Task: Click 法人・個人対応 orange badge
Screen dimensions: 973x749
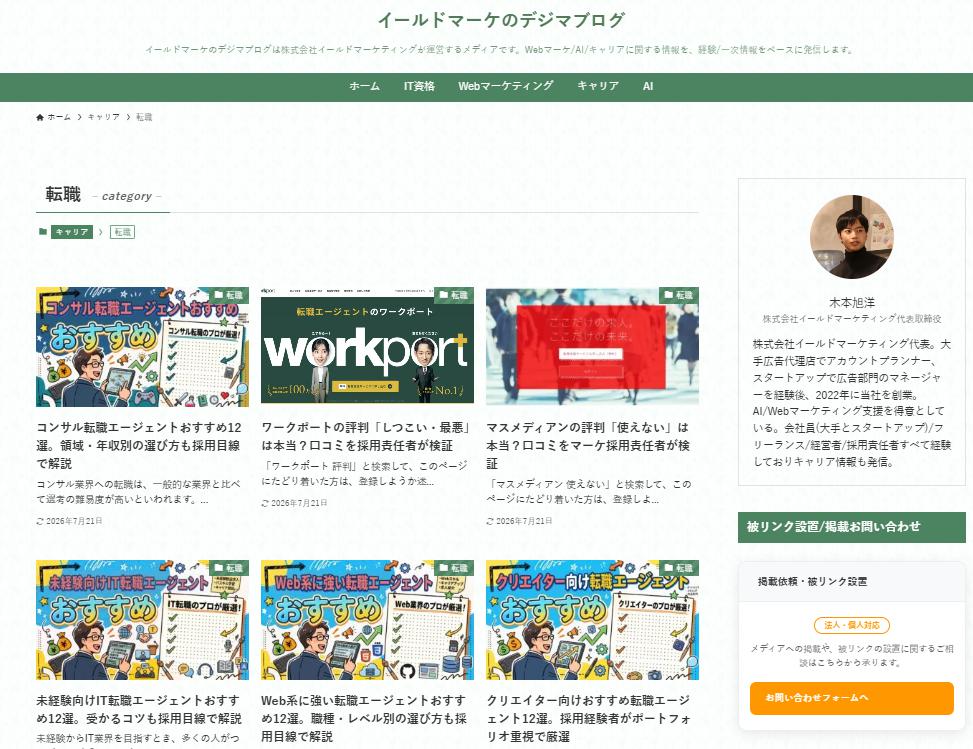Action: coord(851,626)
